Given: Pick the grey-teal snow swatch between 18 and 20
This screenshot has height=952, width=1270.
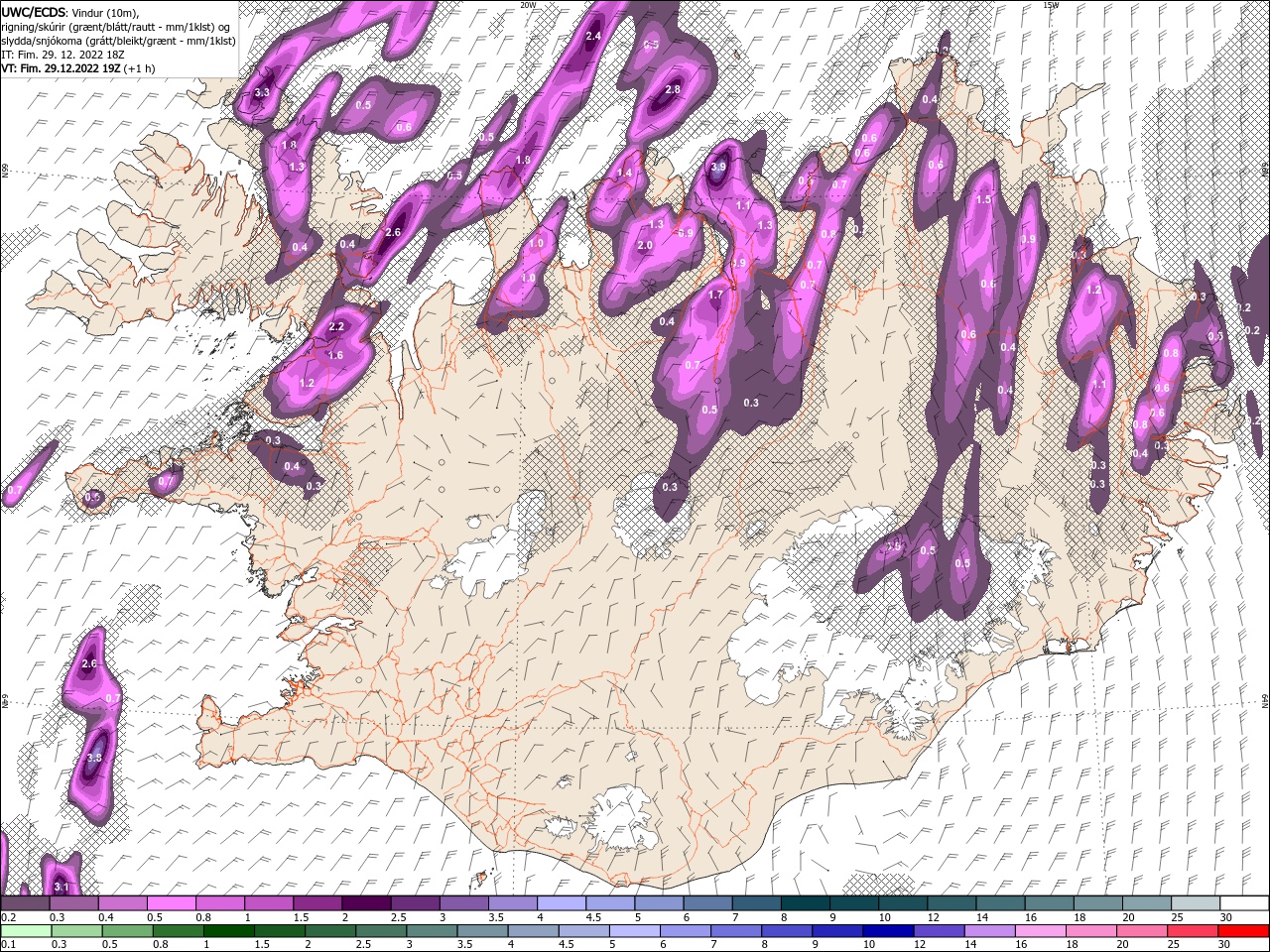Looking at the screenshot, I should pos(1097,903).
